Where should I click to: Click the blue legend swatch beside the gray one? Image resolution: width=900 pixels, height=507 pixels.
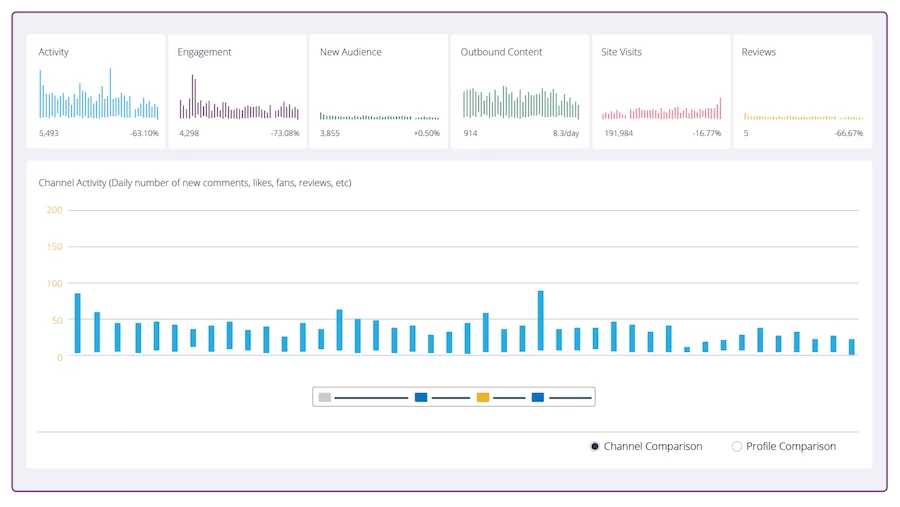click(x=421, y=398)
